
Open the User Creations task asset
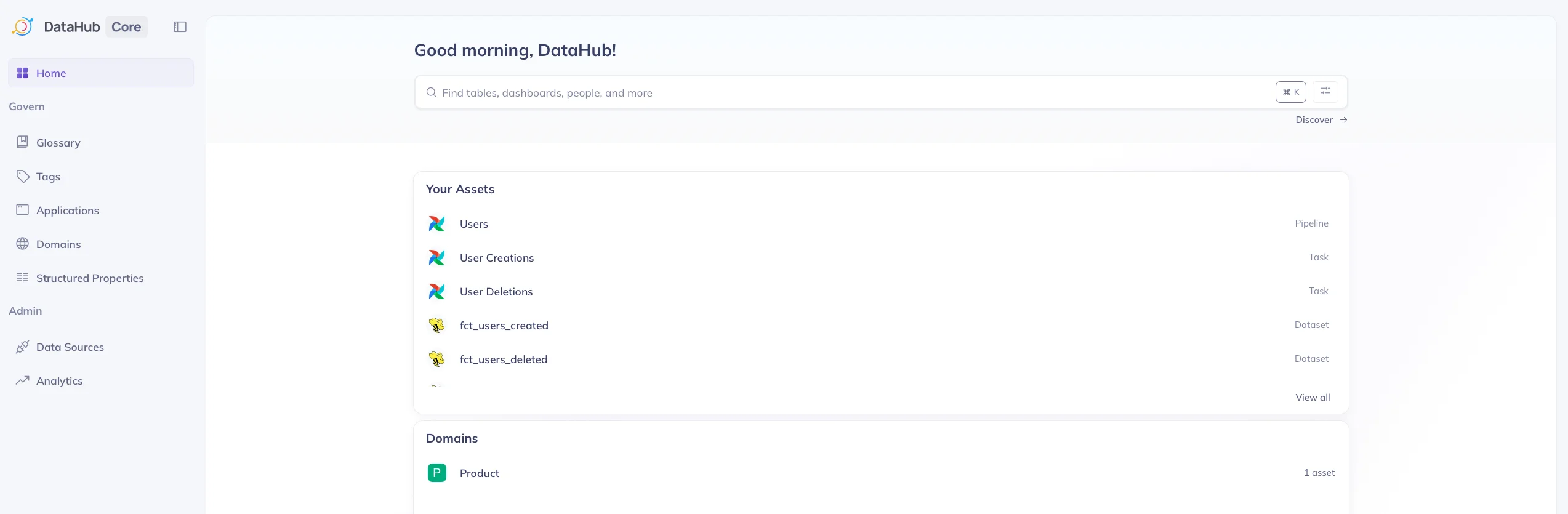tap(881, 257)
